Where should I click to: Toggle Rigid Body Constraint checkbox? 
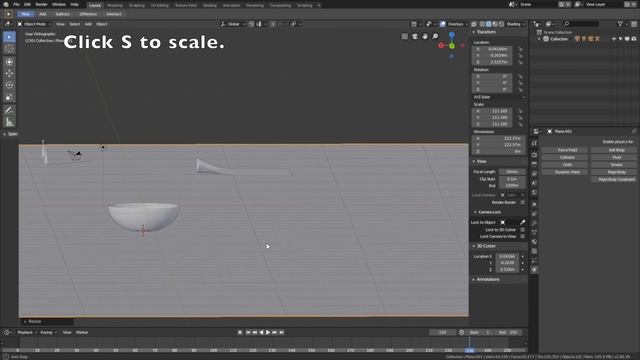(594, 180)
